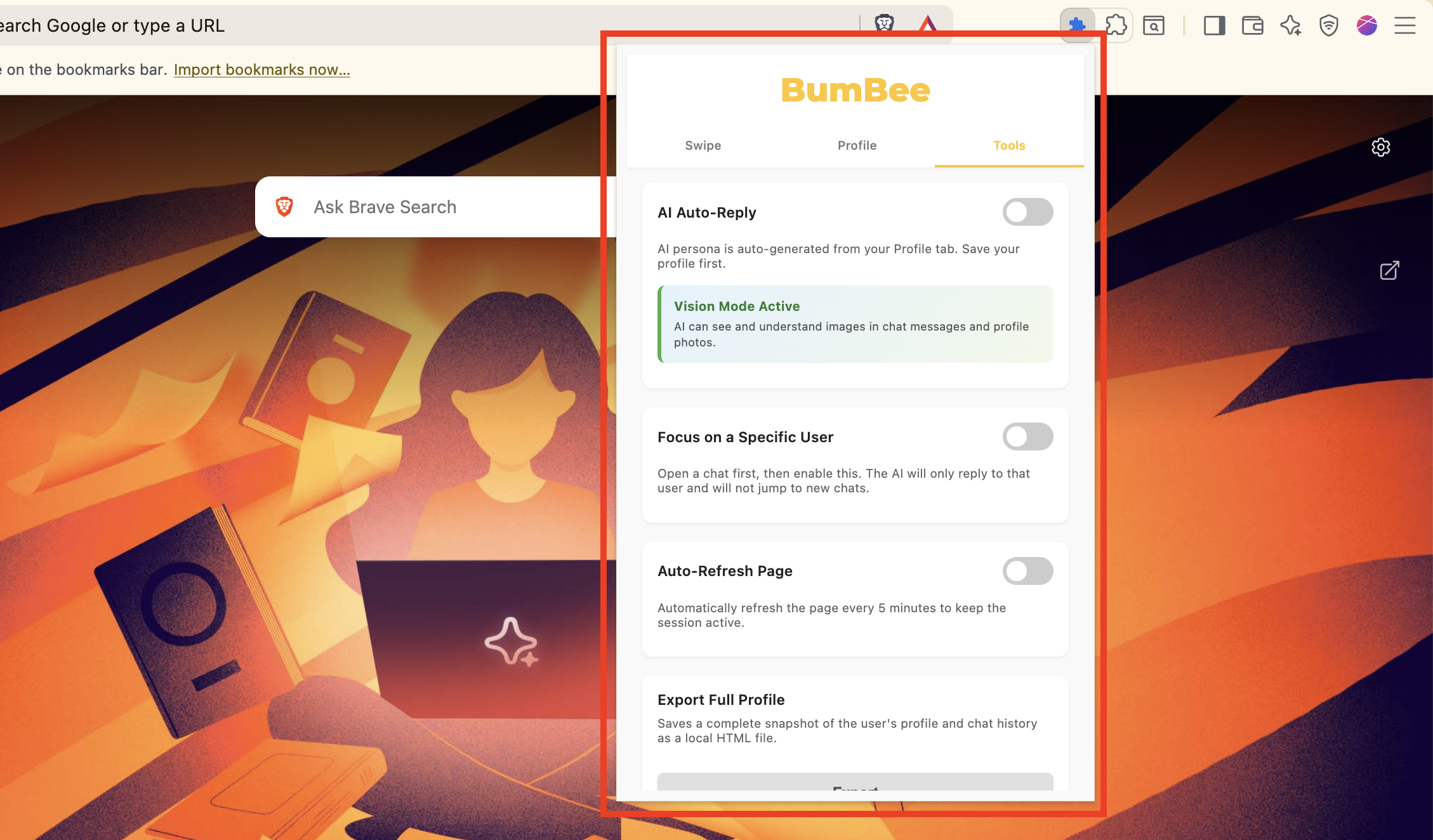Viewport: 1433px width, 840px height.
Task: Click the "Saves a complete snapshot" description
Action: coord(847,731)
